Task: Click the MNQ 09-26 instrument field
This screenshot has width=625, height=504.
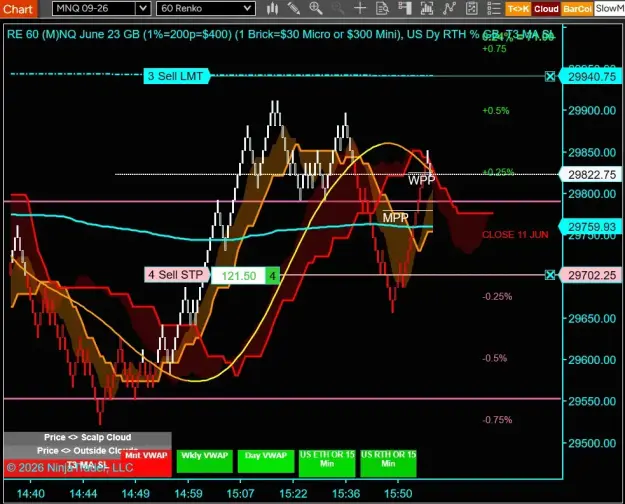Action: point(94,8)
